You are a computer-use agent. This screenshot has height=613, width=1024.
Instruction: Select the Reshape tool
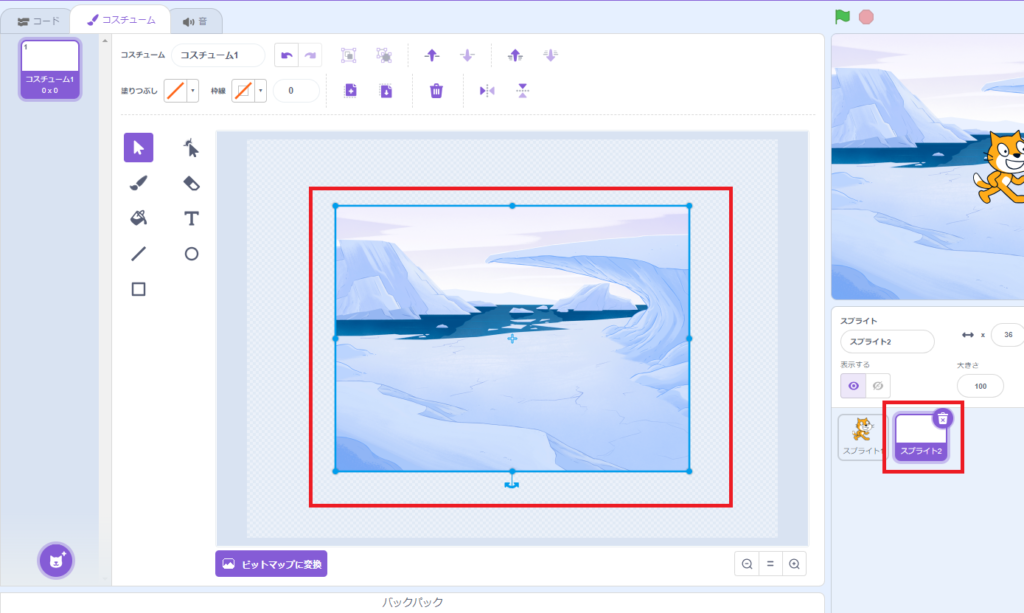coord(192,148)
